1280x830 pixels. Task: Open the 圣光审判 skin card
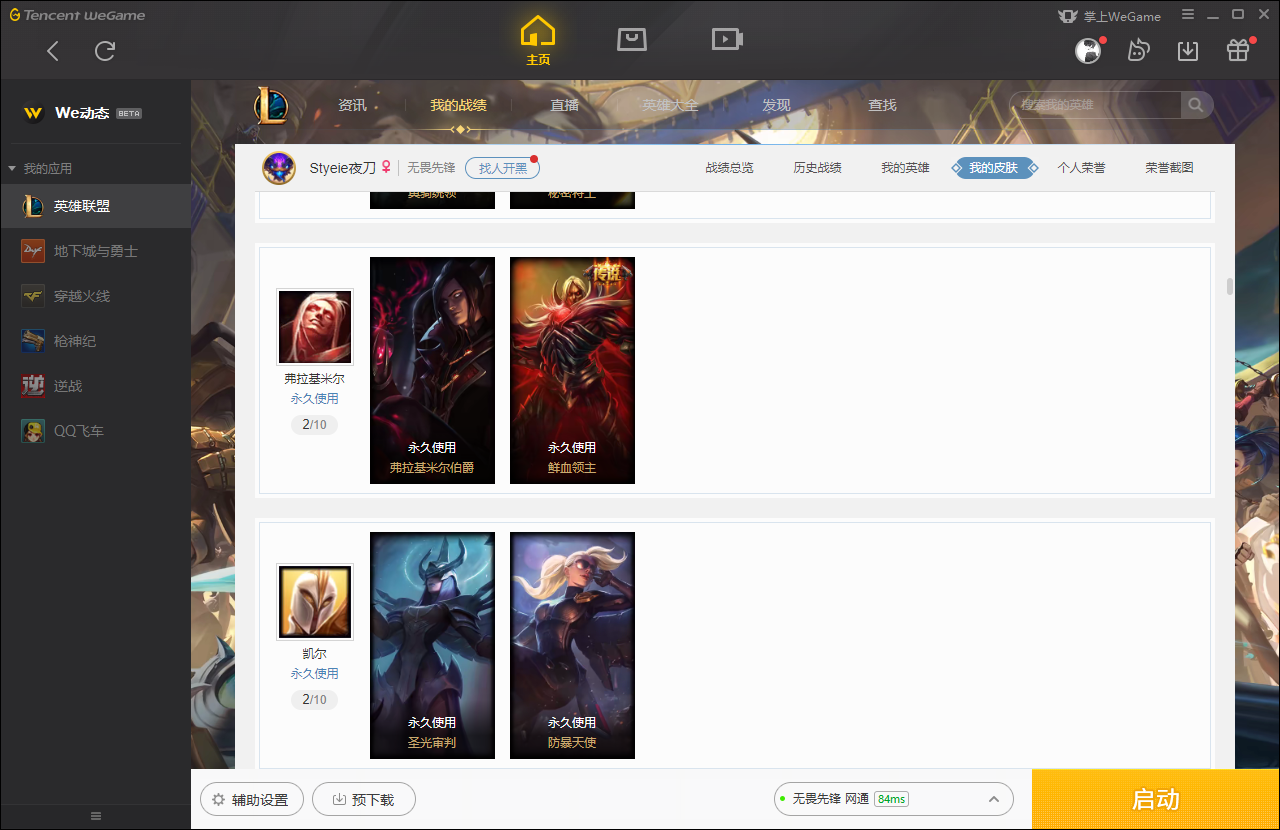click(432, 645)
